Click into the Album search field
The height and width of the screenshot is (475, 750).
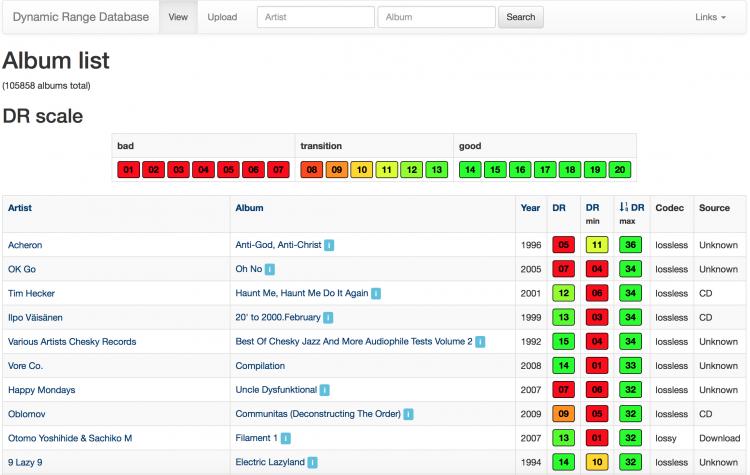436,17
